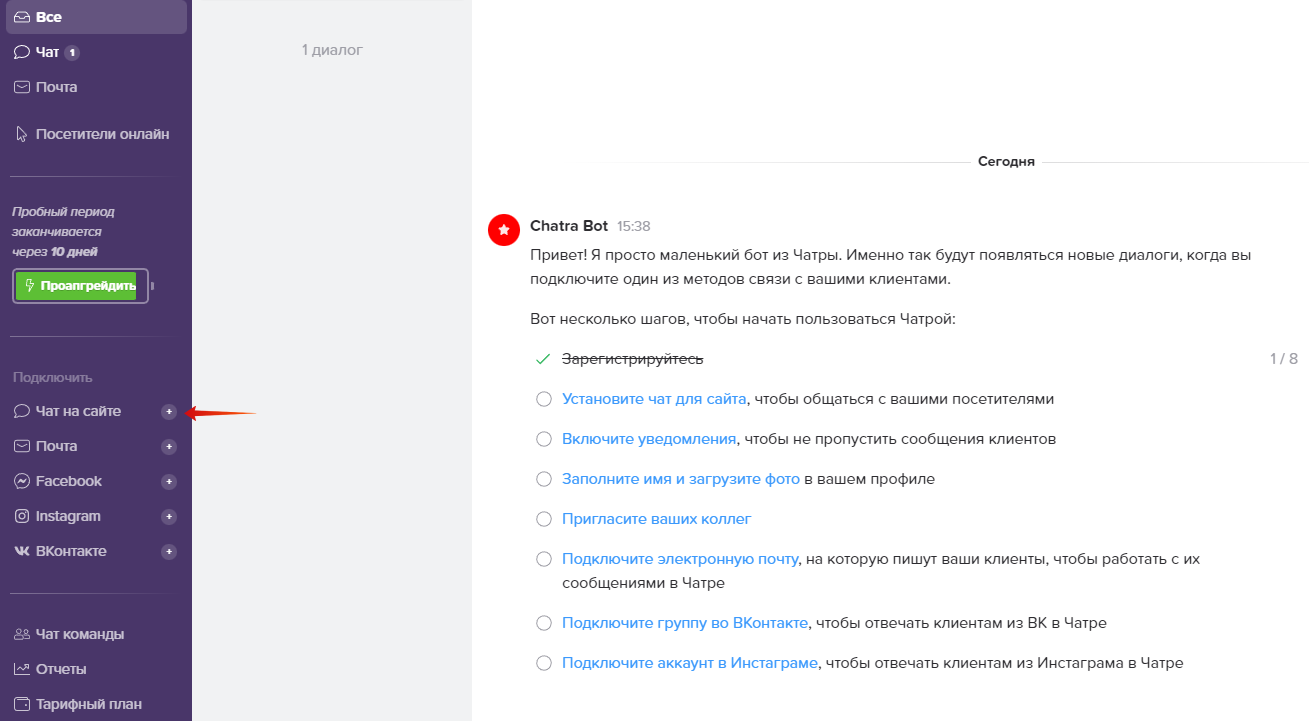This screenshot has height=721, width=1309.
Task: Click the Пробный период trial notice text
Action: pyautogui.click(x=63, y=232)
